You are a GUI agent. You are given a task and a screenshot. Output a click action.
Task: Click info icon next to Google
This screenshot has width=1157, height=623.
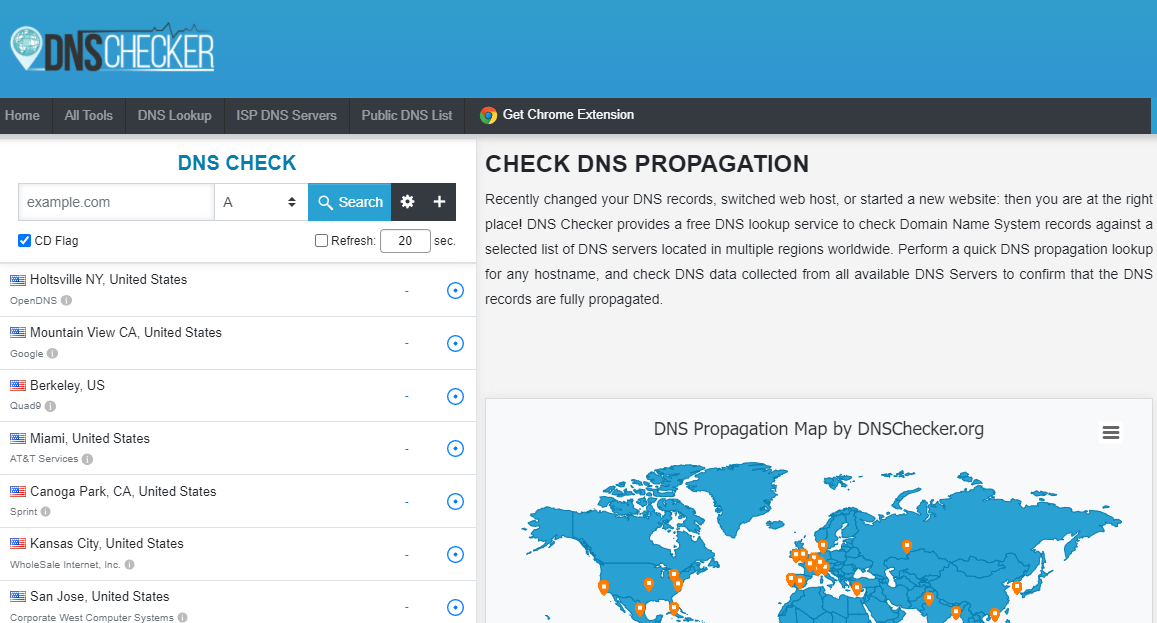52,354
